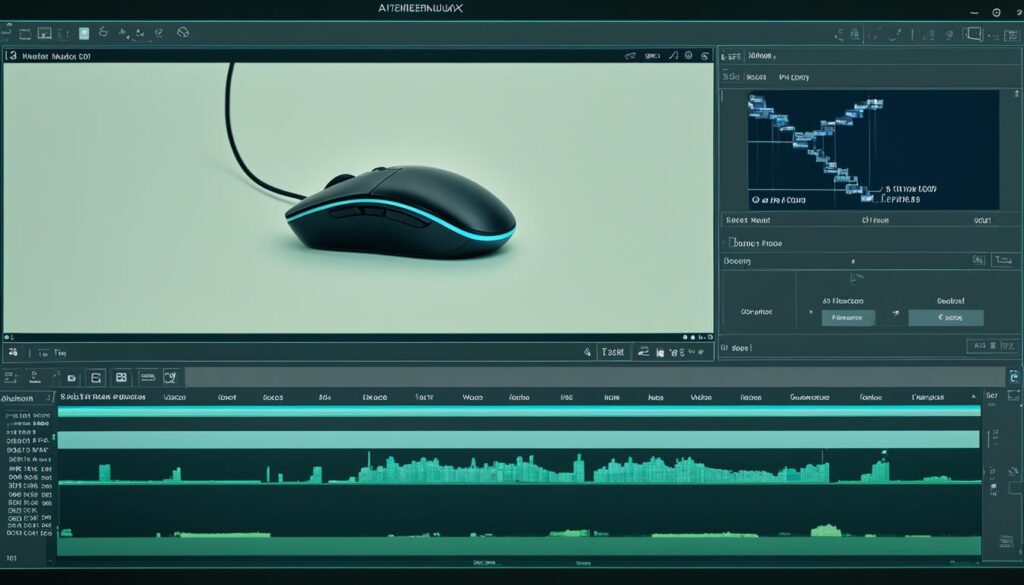
Task: Click the bright cyan track bar in timeline
Action: coord(518,410)
